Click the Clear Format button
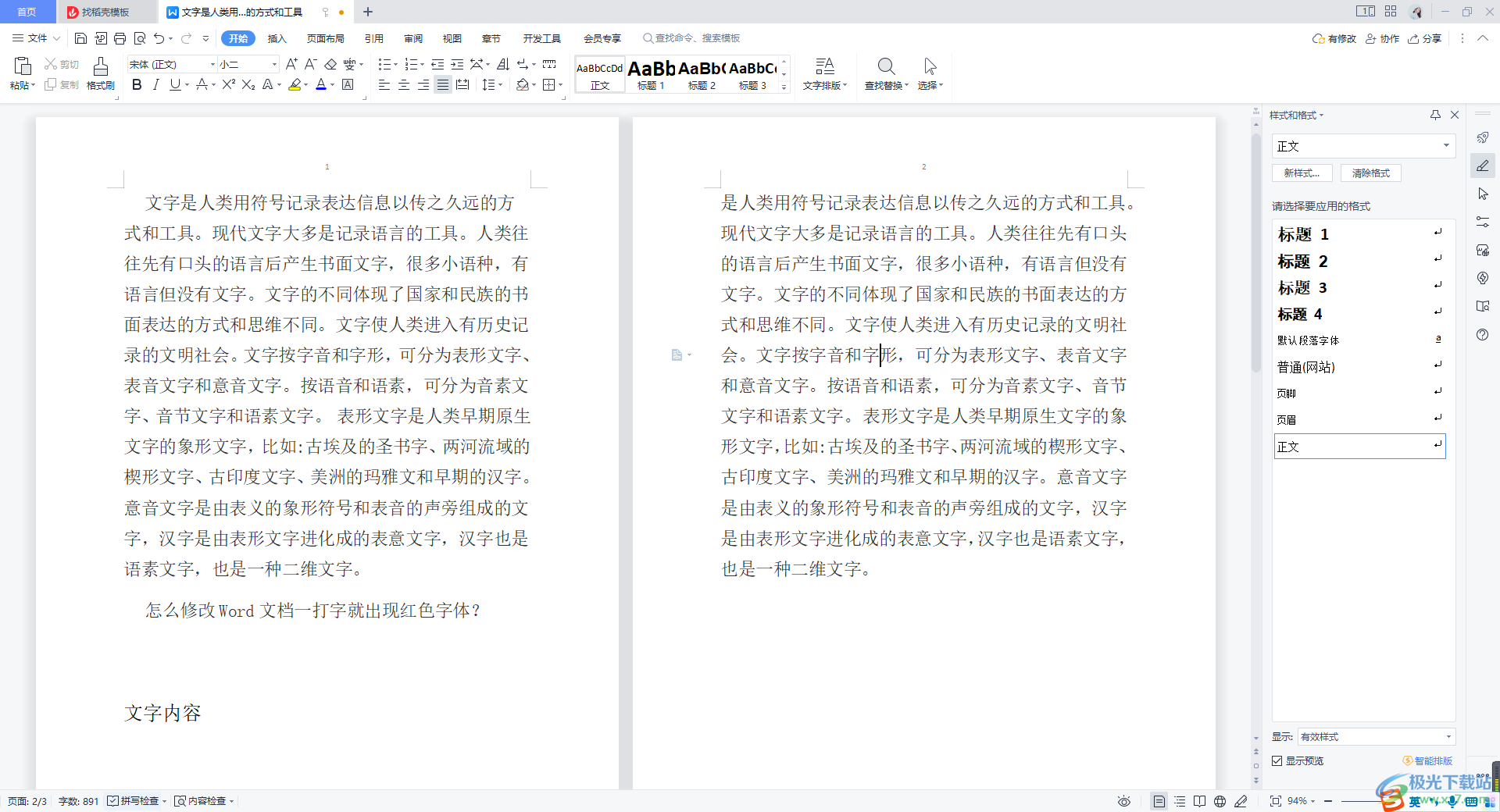1500x812 pixels. [x=1370, y=173]
